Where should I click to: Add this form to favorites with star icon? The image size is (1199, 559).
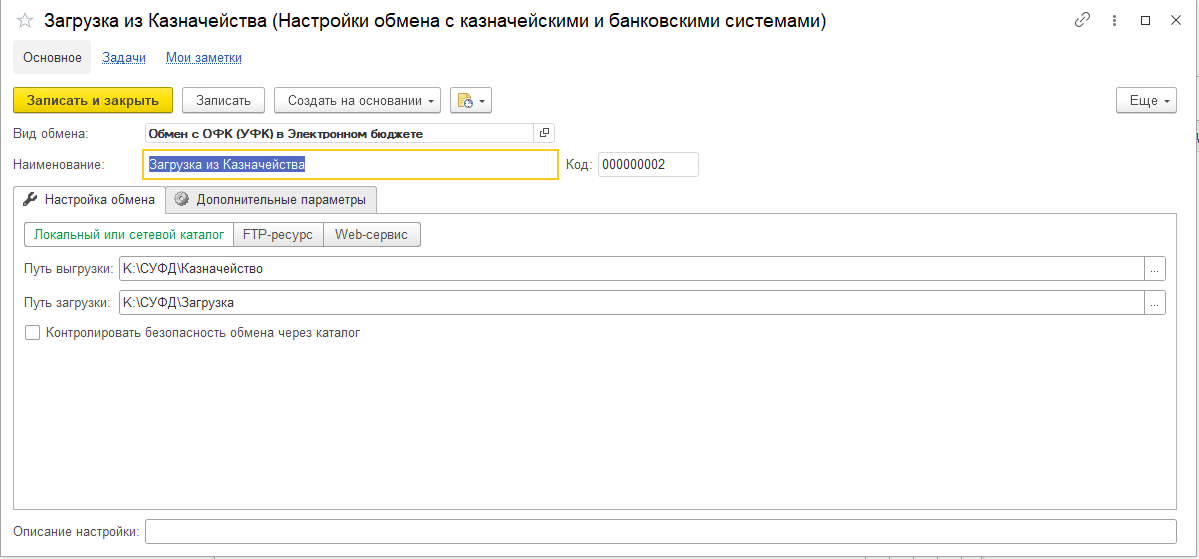point(25,21)
